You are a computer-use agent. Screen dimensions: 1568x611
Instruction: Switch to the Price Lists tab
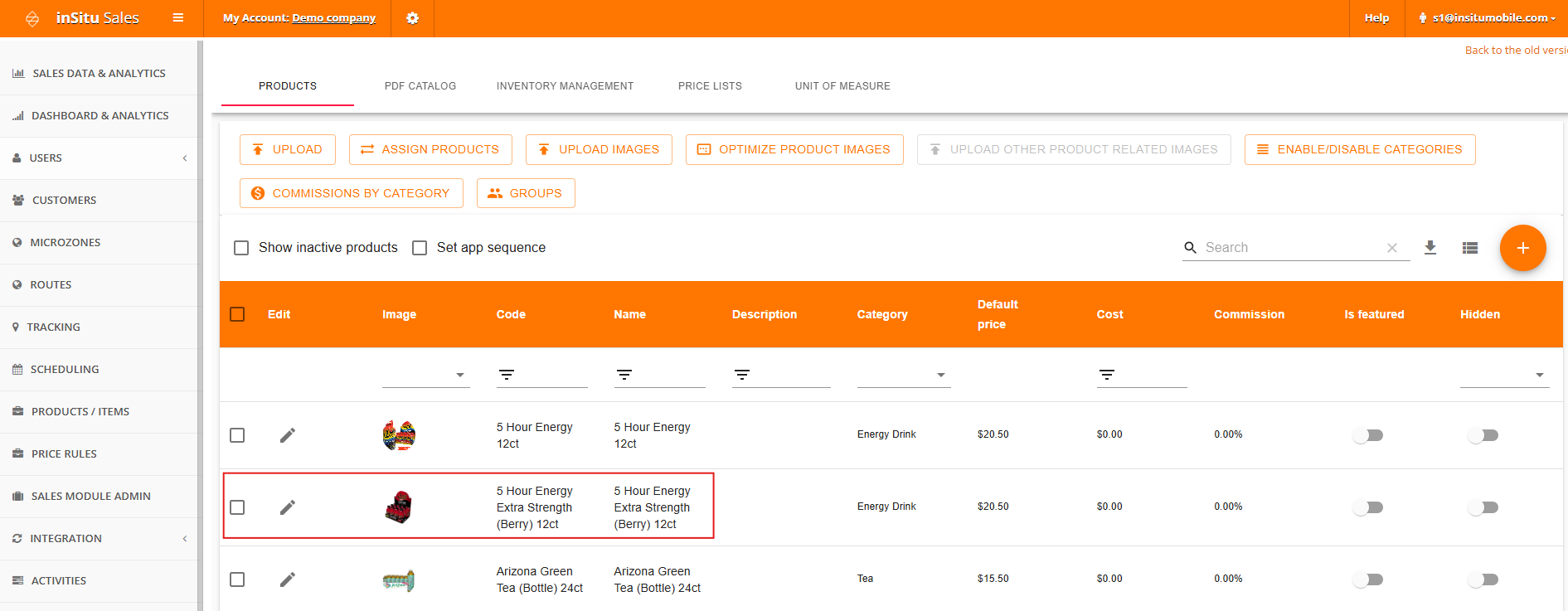point(710,86)
